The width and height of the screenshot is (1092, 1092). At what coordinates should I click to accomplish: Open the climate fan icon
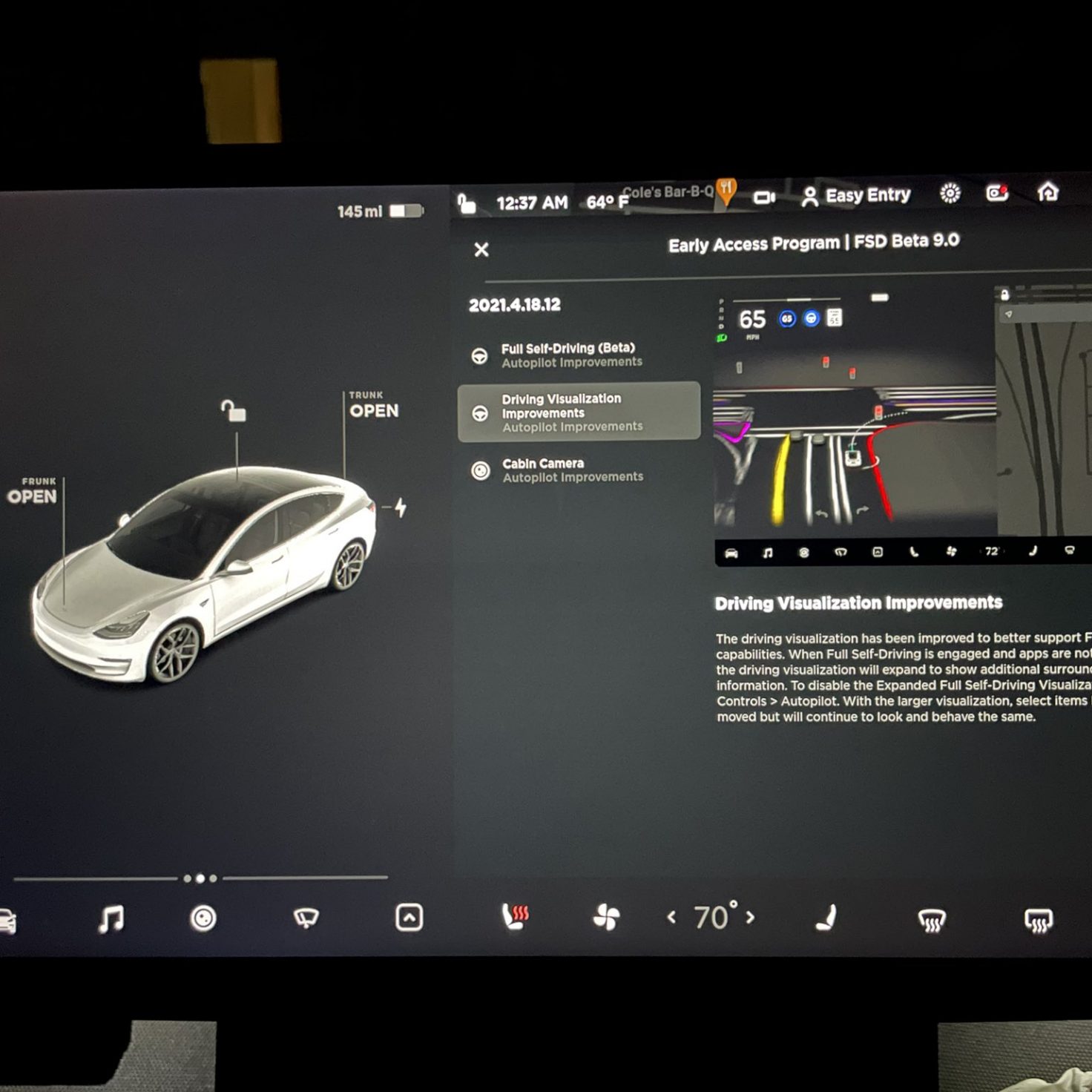tap(606, 918)
